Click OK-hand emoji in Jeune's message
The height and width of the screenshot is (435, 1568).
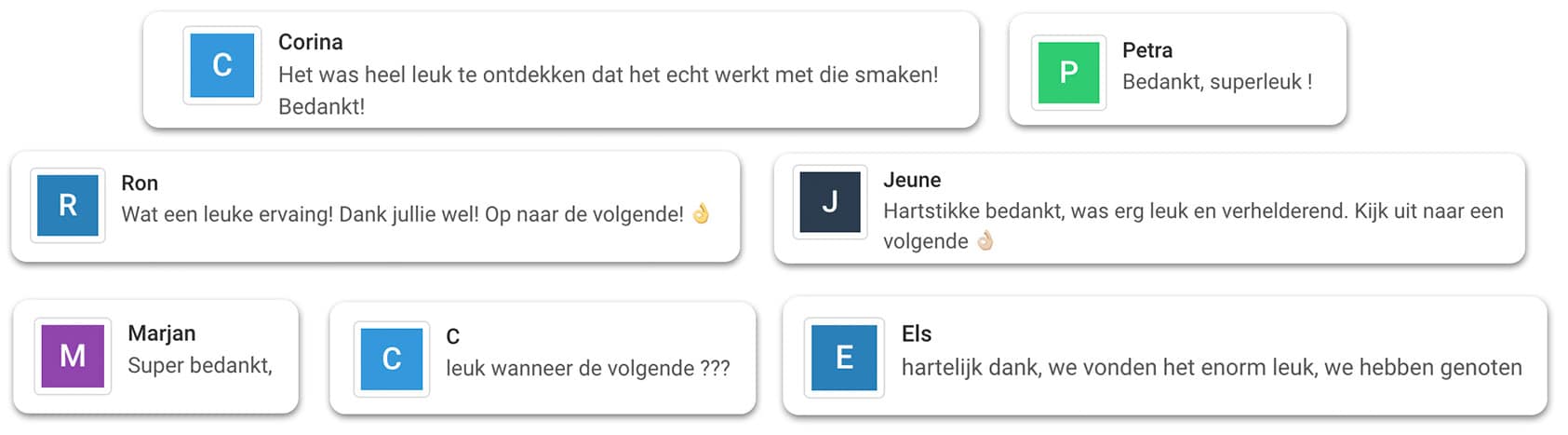[985, 241]
